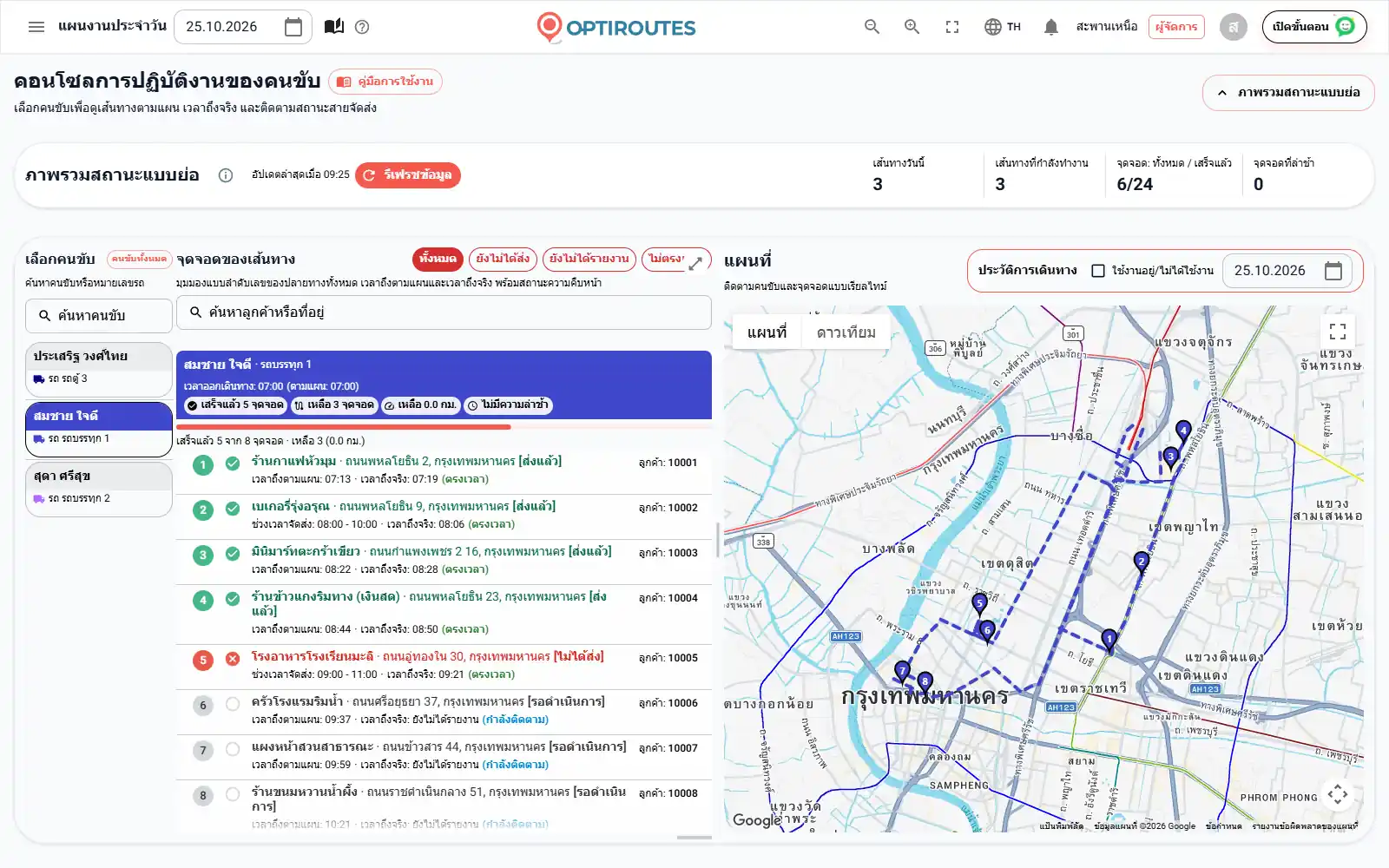1389x868 pixels.
Task: Switch map to ดาวเทียม satellite view
Action: 846,332
